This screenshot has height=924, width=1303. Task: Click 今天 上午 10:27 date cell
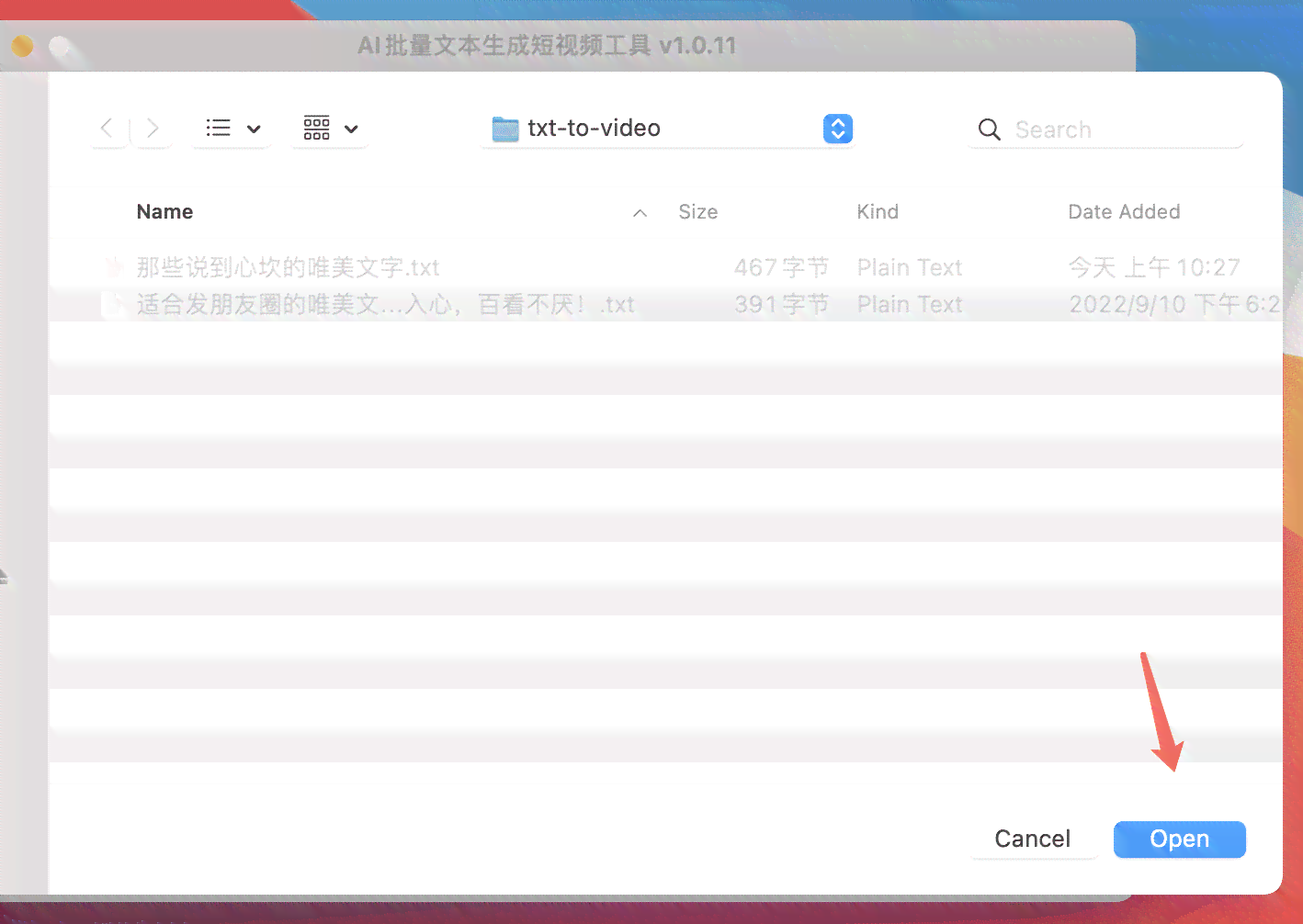pyautogui.click(x=1154, y=267)
